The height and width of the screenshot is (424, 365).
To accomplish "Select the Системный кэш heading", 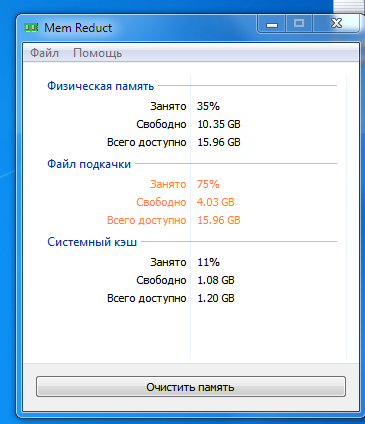I will tap(92, 242).
